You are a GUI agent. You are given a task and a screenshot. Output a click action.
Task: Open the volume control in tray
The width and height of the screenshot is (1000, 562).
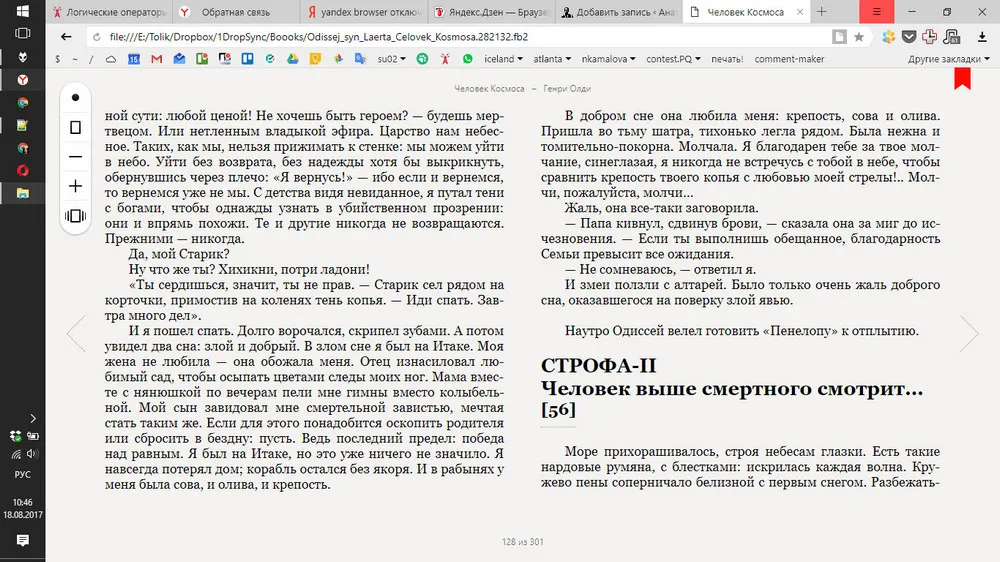tap(32, 454)
